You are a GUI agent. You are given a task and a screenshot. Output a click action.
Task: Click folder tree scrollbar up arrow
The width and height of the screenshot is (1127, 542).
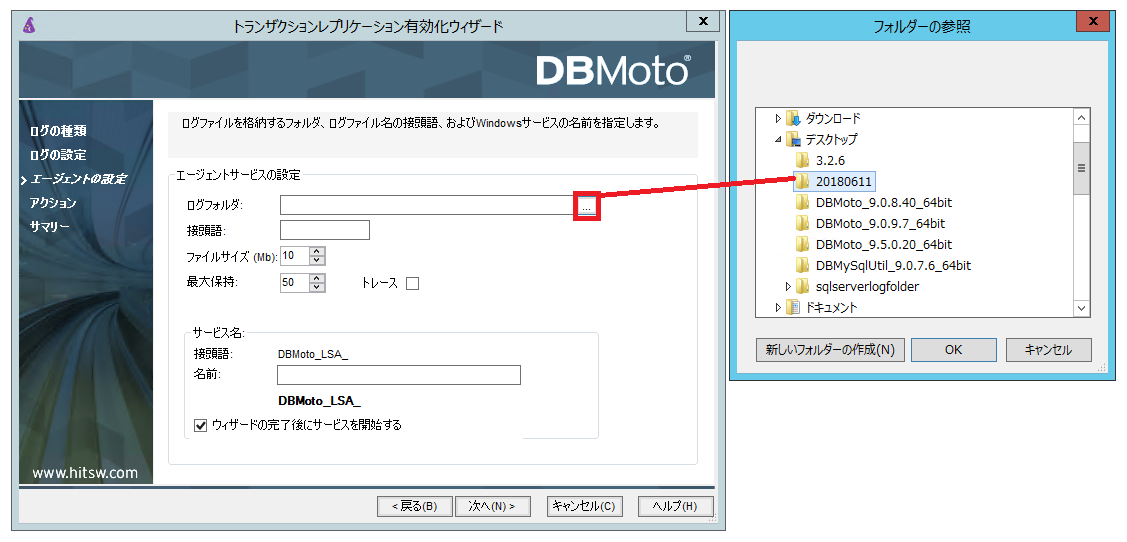pyautogui.click(x=1081, y=117)
